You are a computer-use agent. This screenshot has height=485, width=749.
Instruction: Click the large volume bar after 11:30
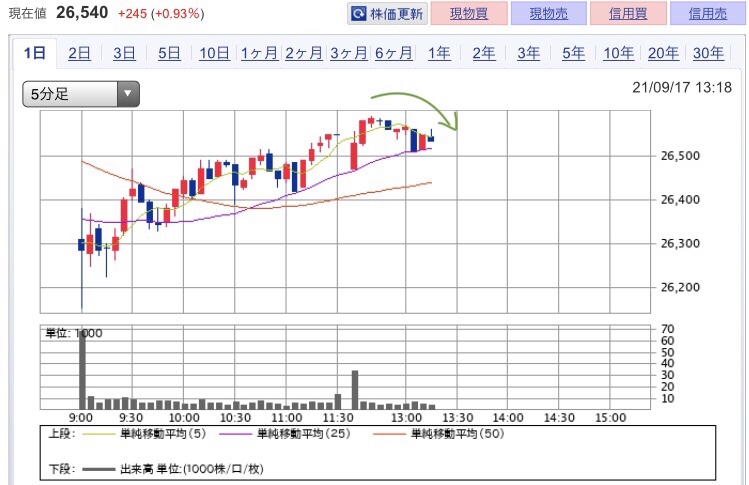355,390
